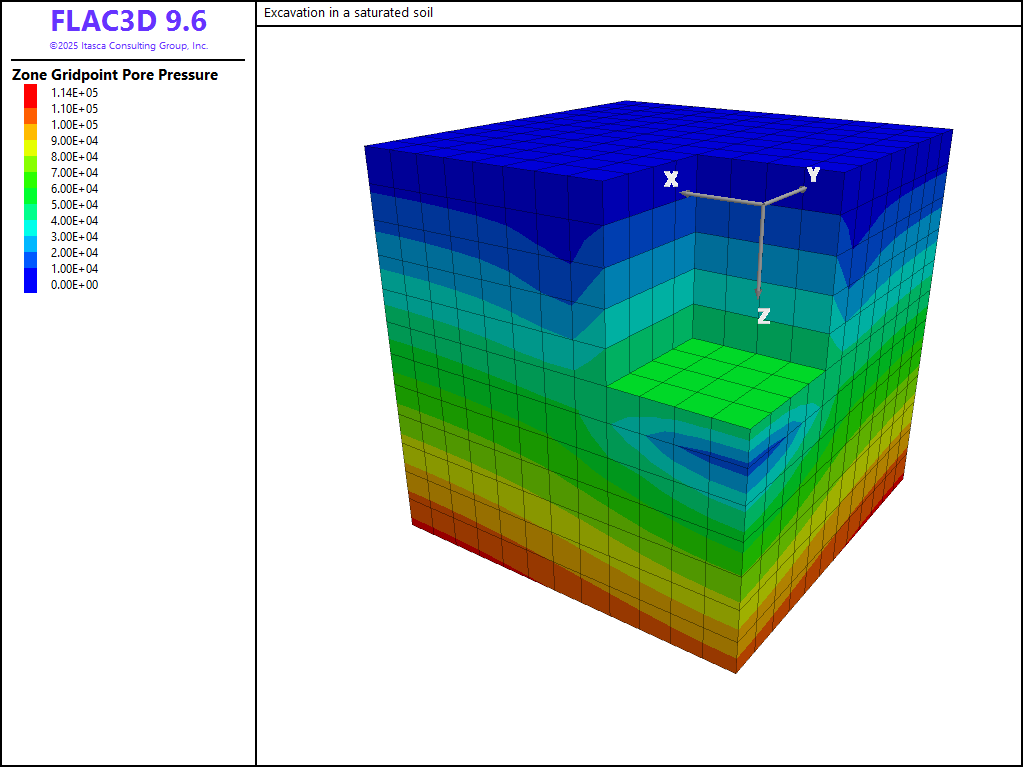Click the 2.00E+04 legend value label

[x=74, y=253]
